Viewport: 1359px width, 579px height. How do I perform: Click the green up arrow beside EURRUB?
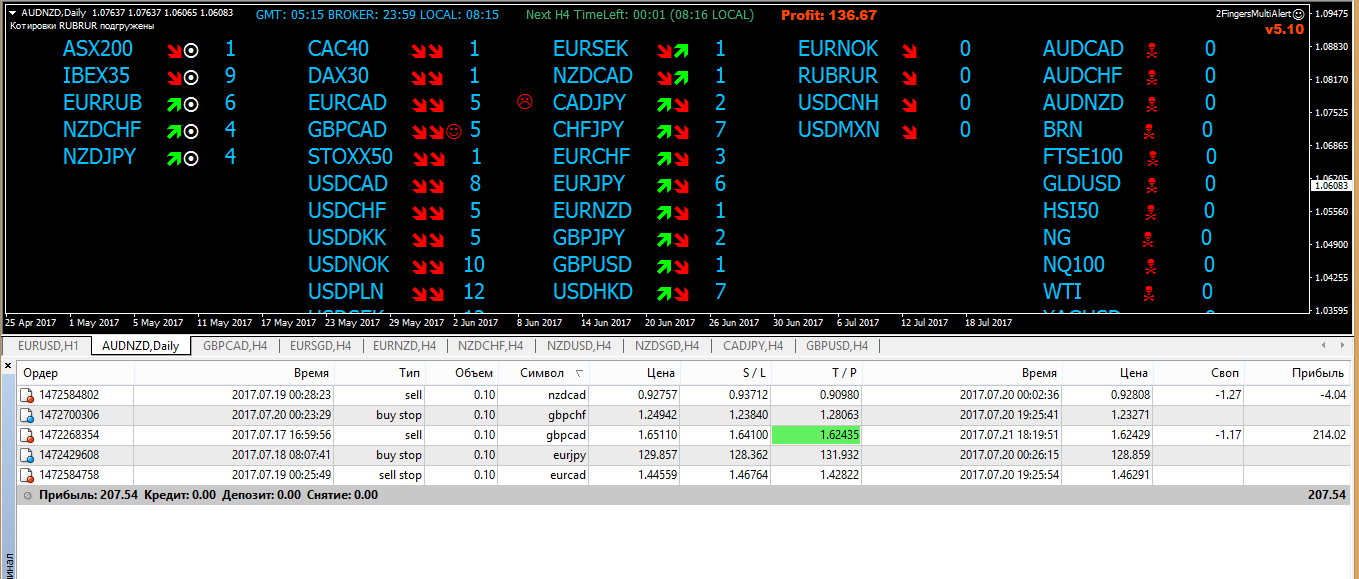[x=174, y=103]
